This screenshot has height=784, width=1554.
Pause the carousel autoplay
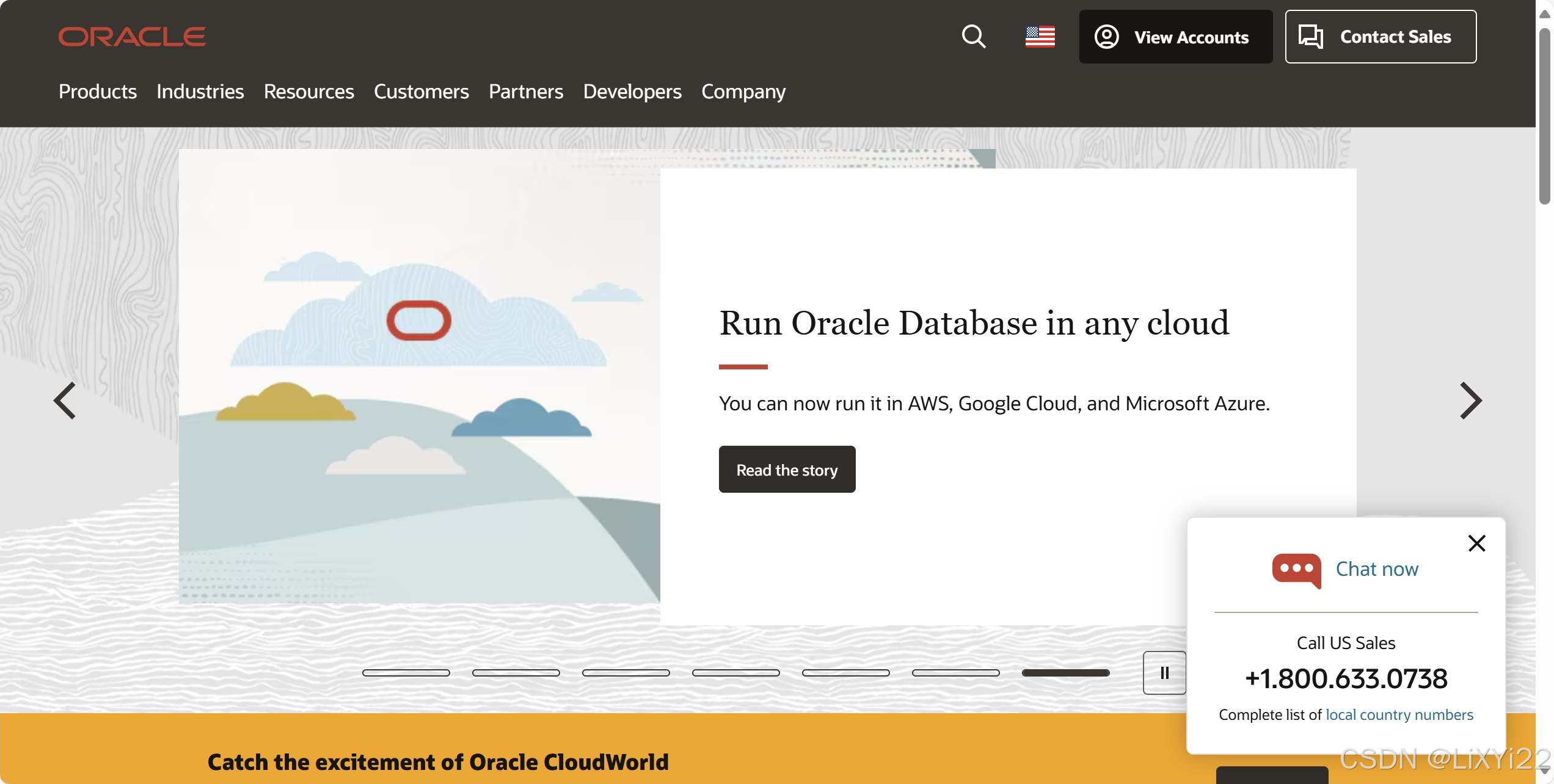1164,672
